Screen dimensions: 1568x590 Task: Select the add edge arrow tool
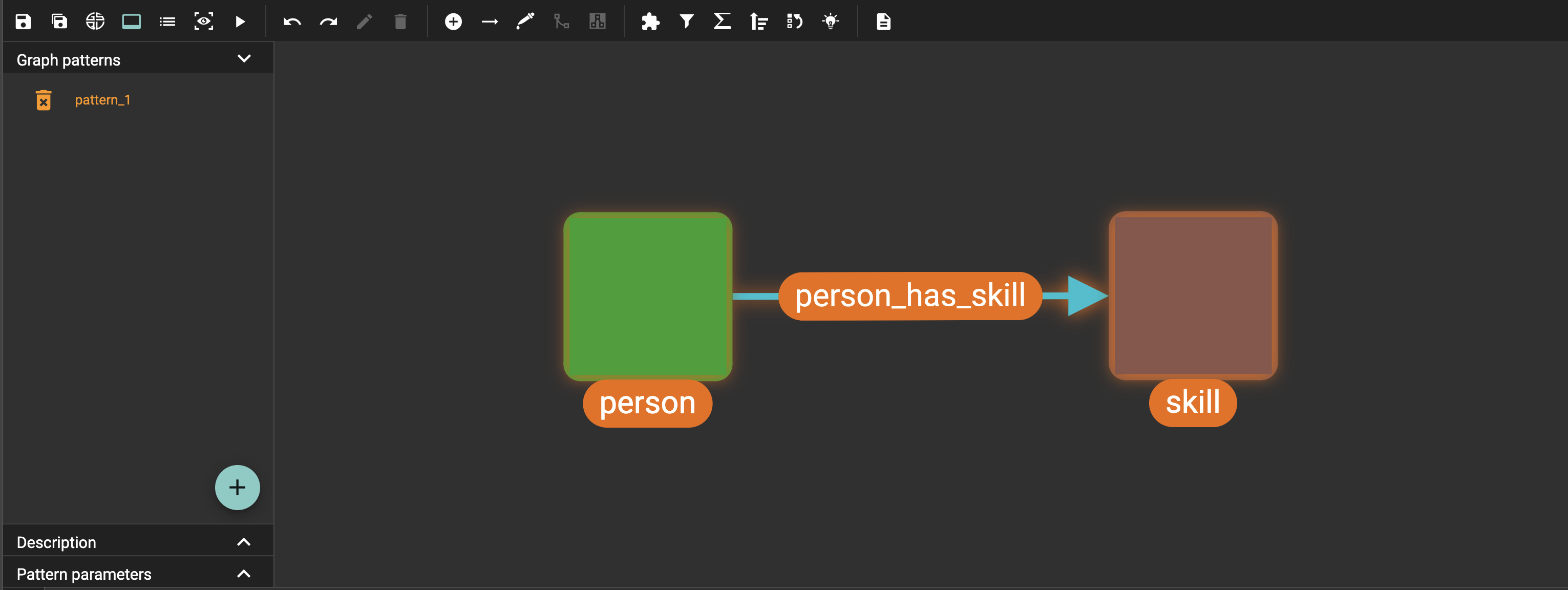click(x=490, y=22)
